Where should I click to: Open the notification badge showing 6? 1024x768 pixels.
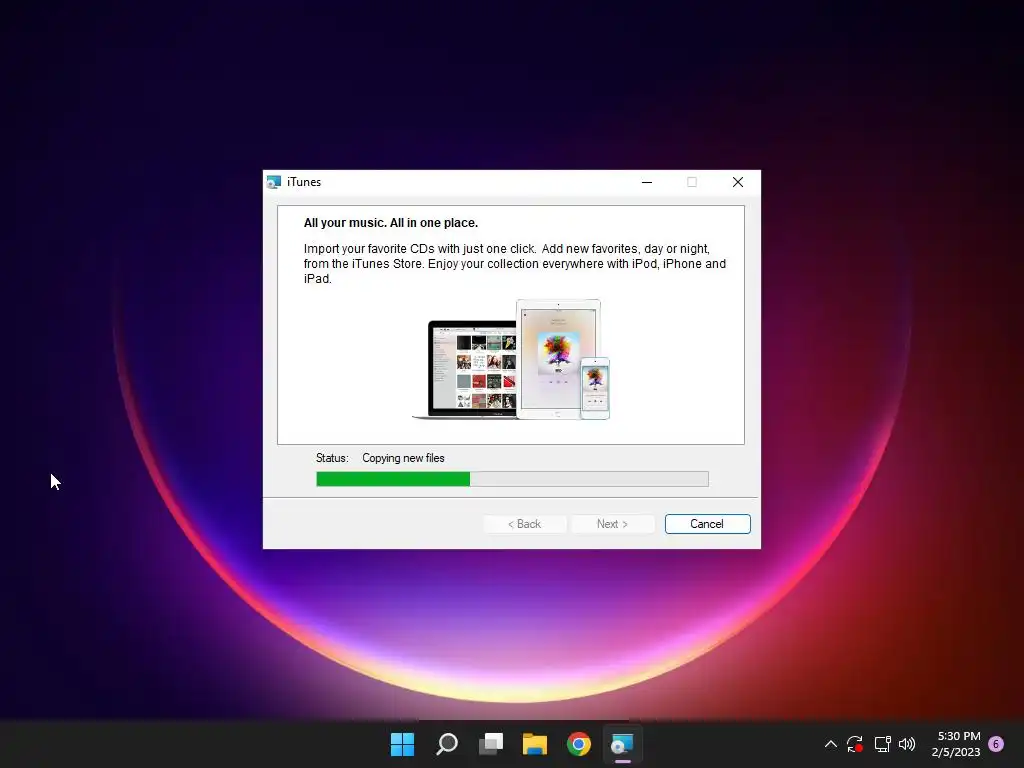996,744
